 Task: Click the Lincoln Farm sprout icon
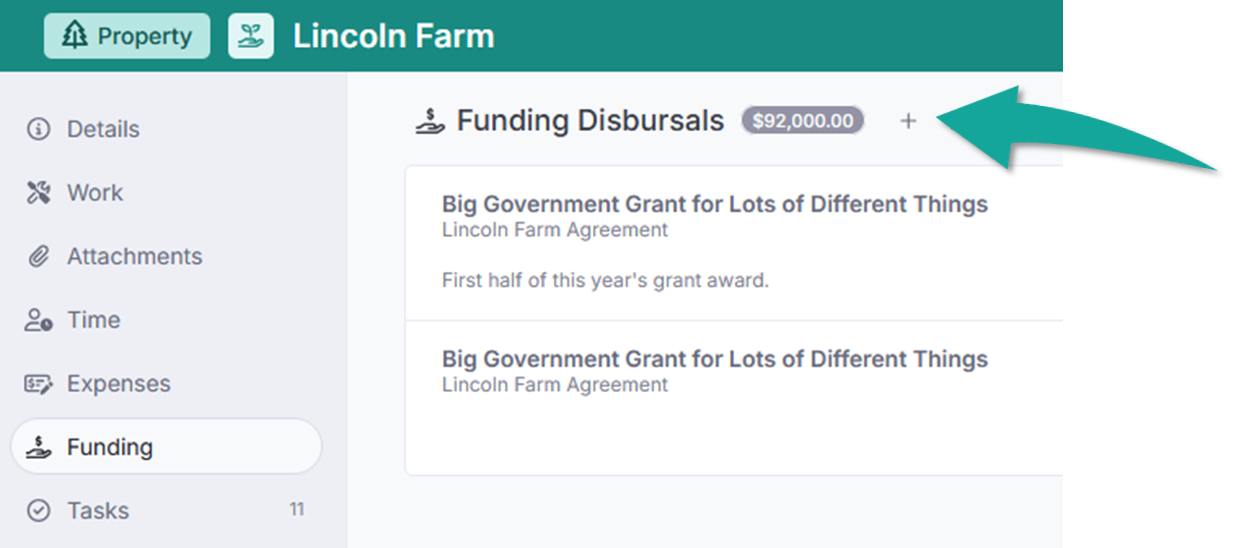[250, 36]
